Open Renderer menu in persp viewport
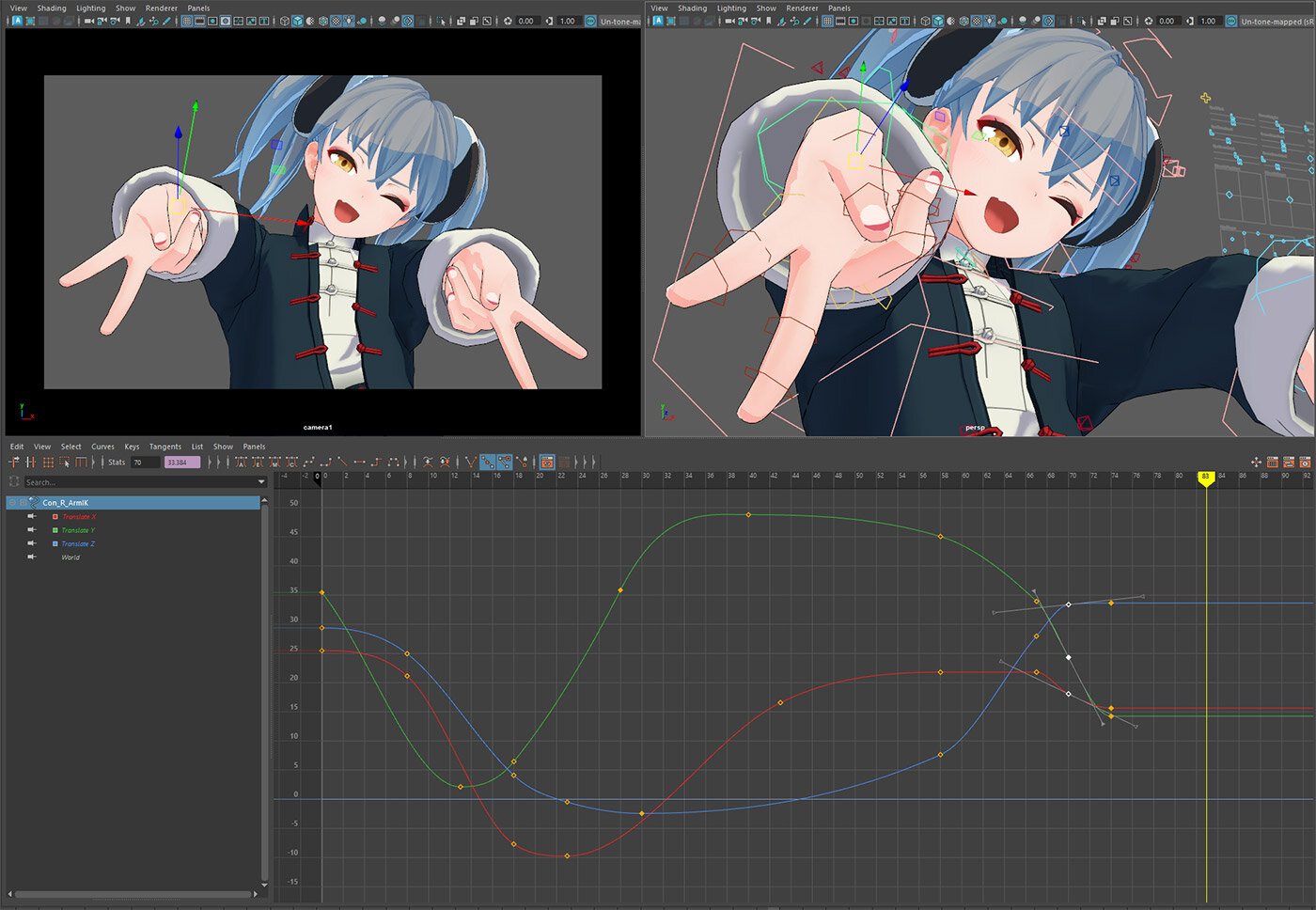This screenshot has width=1316, height=910. (x=802, y=8)
